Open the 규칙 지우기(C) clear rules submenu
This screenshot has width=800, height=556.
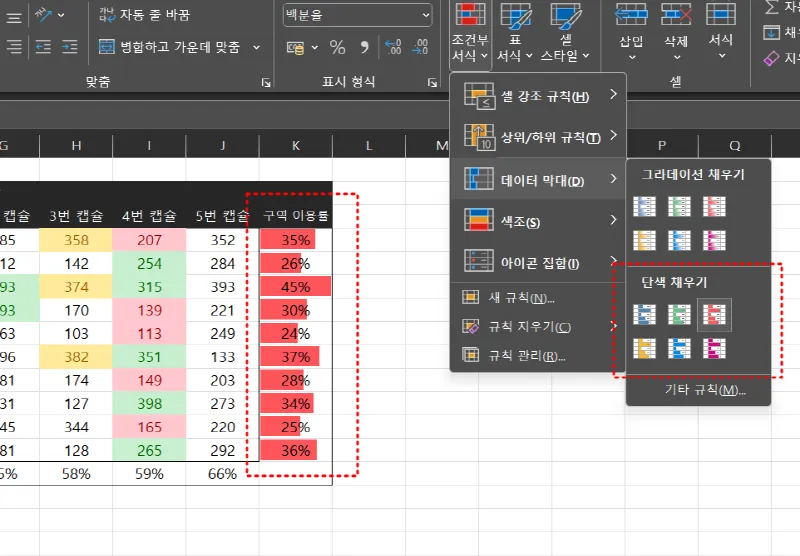(538, 326)
